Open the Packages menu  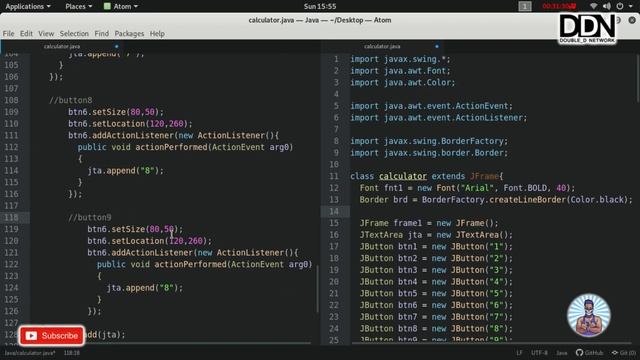[x=129, y=33]
